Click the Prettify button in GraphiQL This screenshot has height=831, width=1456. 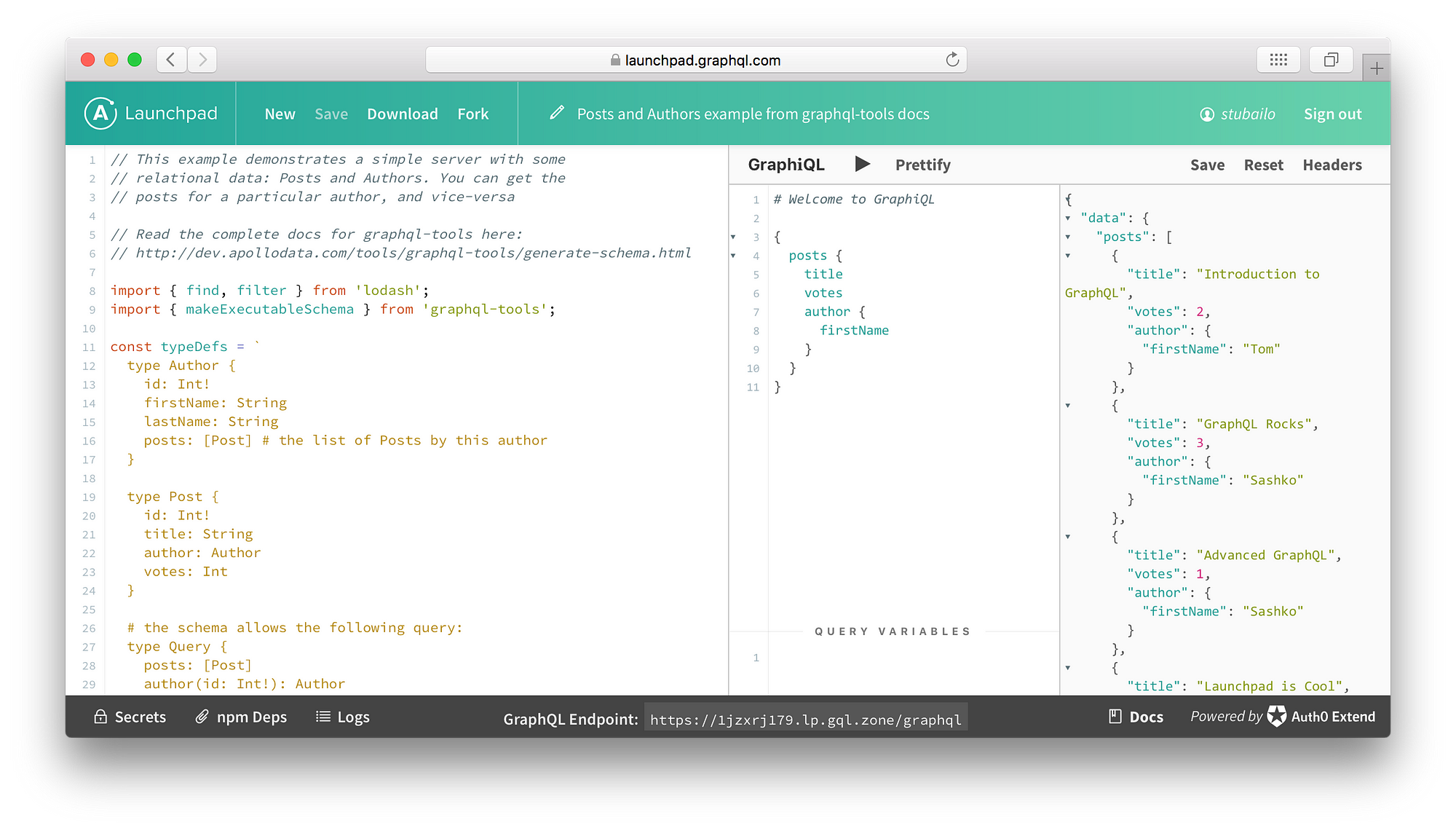click(922, 164)
